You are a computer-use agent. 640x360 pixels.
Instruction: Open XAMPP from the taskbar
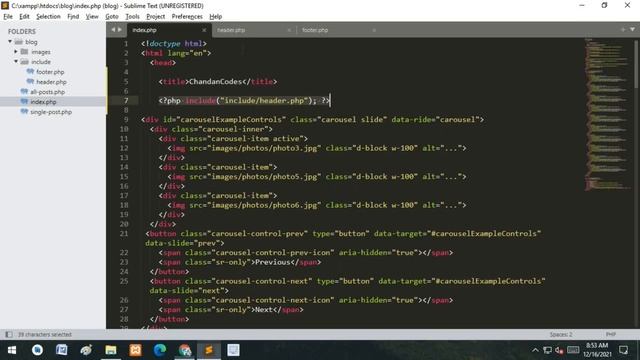click(x=135, y=350)
